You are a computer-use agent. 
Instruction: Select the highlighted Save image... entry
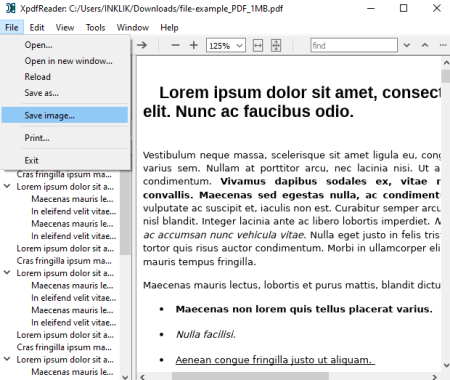pos(65,115)
